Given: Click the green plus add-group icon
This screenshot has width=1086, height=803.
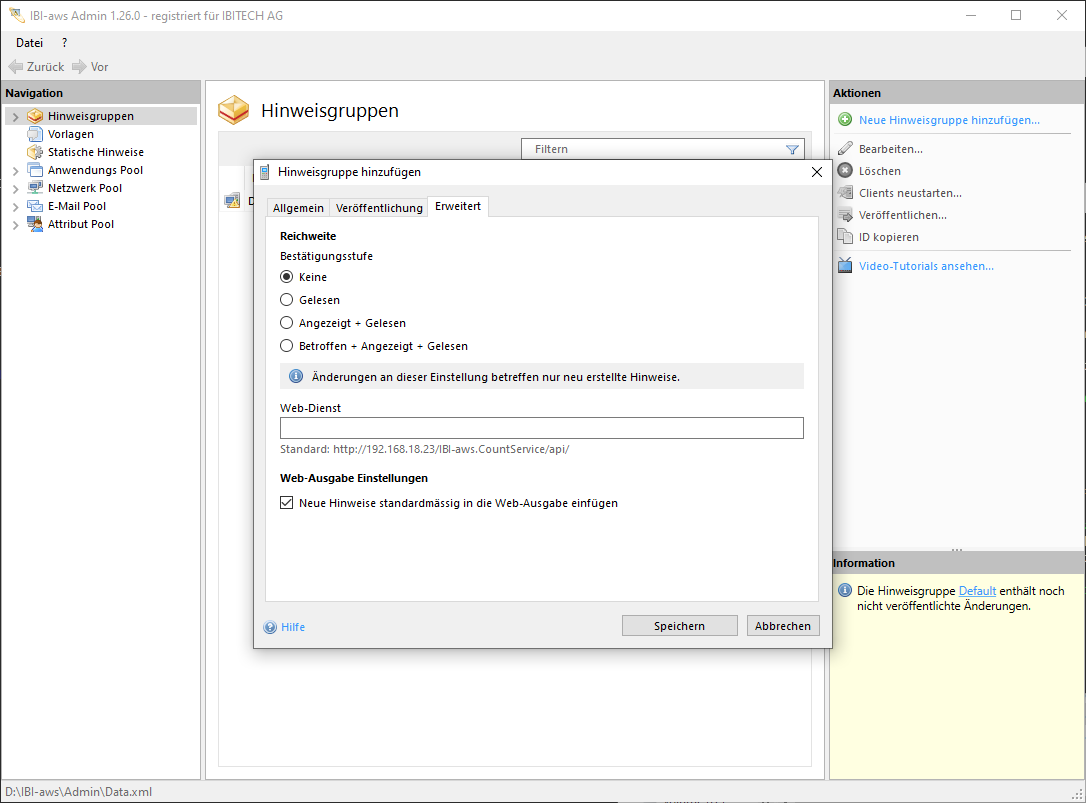Looking at the screenshot, I should click(x=845, y=120).
